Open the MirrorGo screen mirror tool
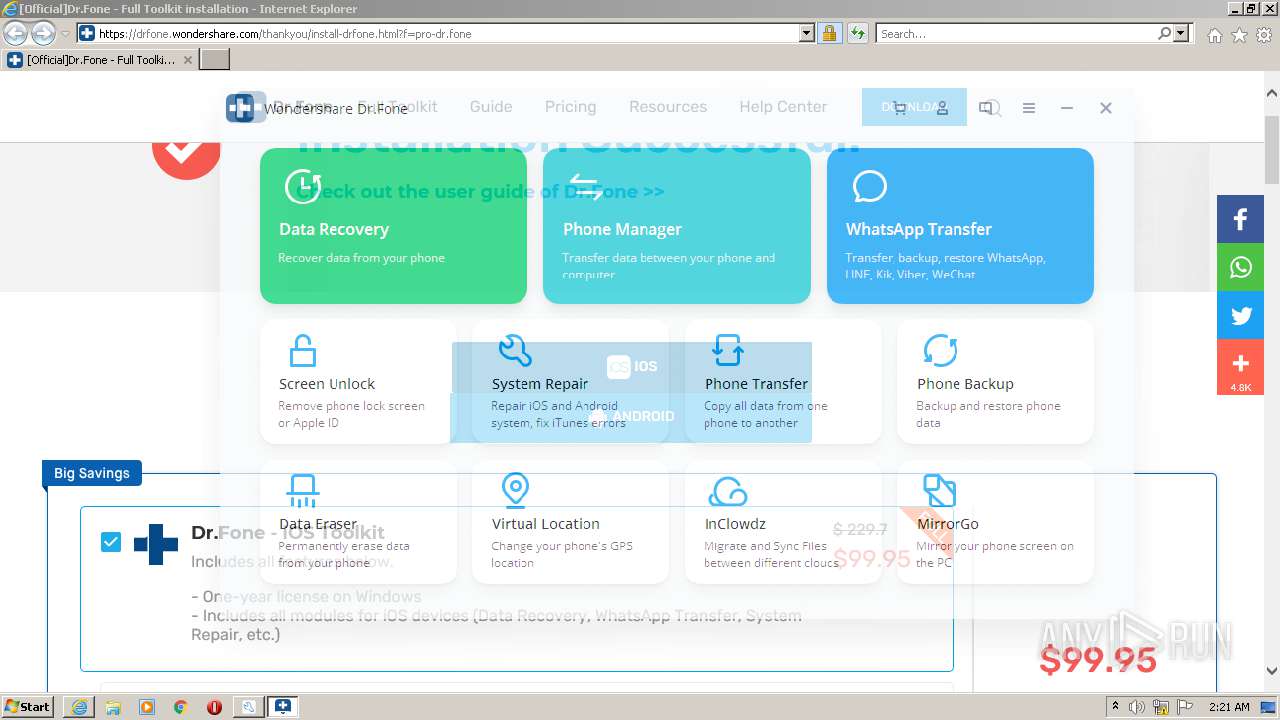 [995, 521]
